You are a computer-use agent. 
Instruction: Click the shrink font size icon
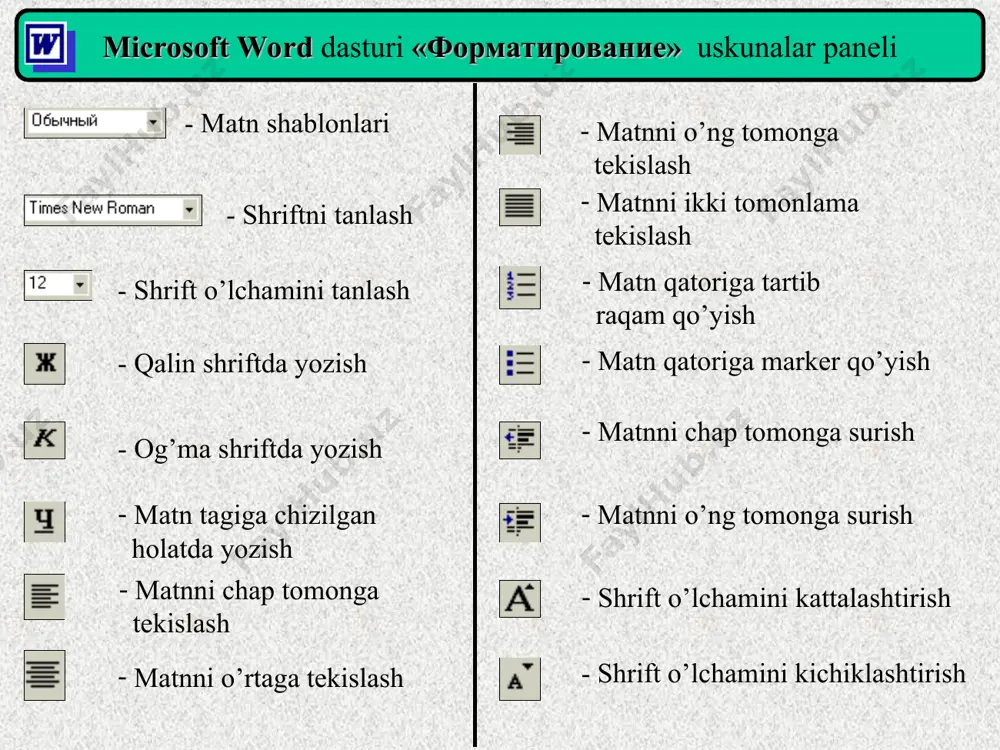click(x=520, y=679)
